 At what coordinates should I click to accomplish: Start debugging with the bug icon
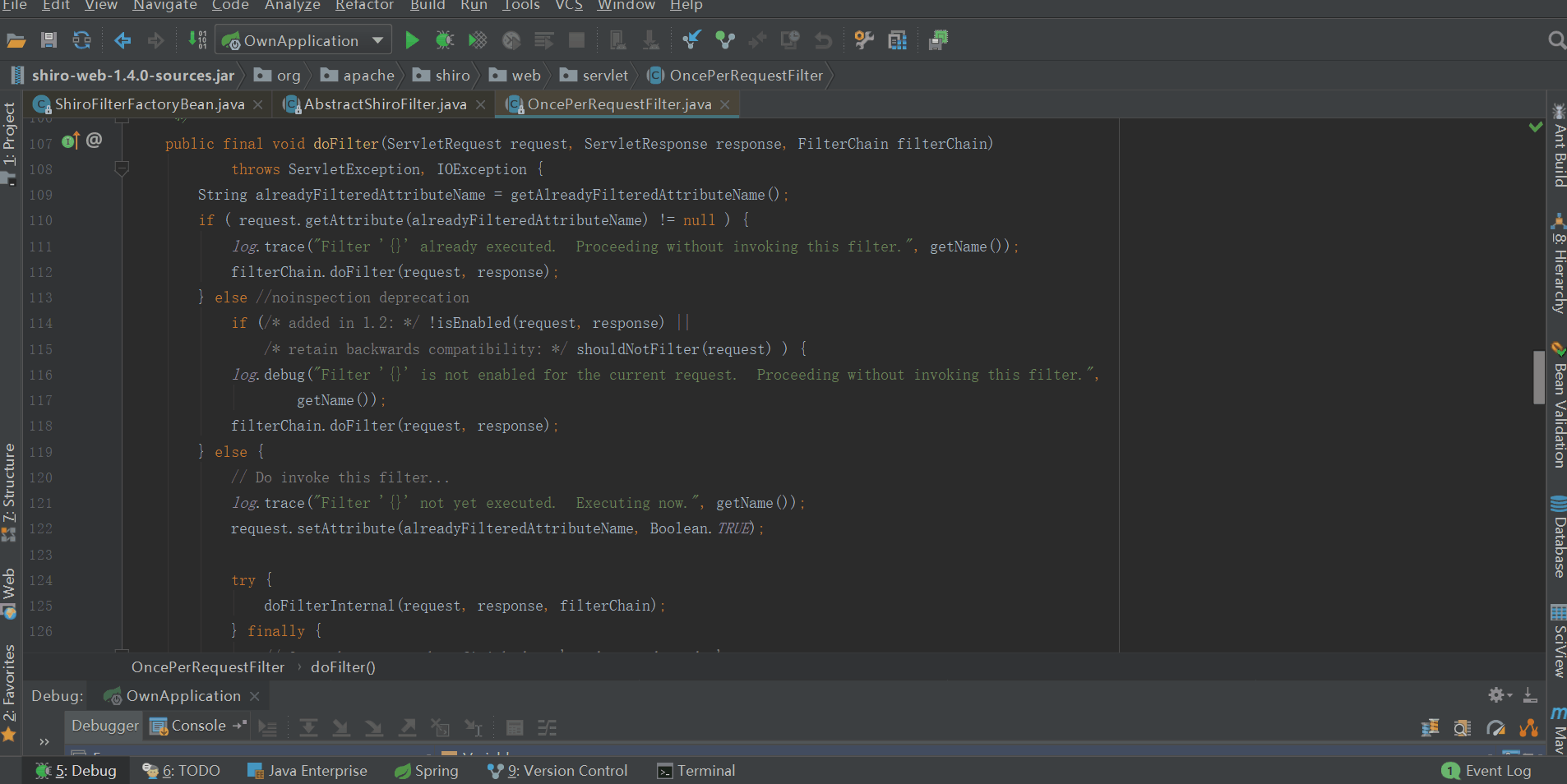point(445,40)
